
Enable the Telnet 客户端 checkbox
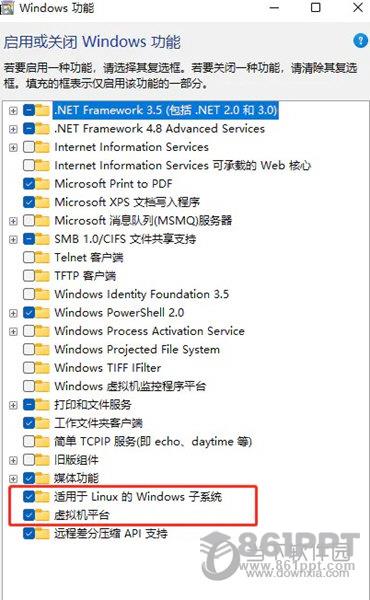tap(29, 257)
